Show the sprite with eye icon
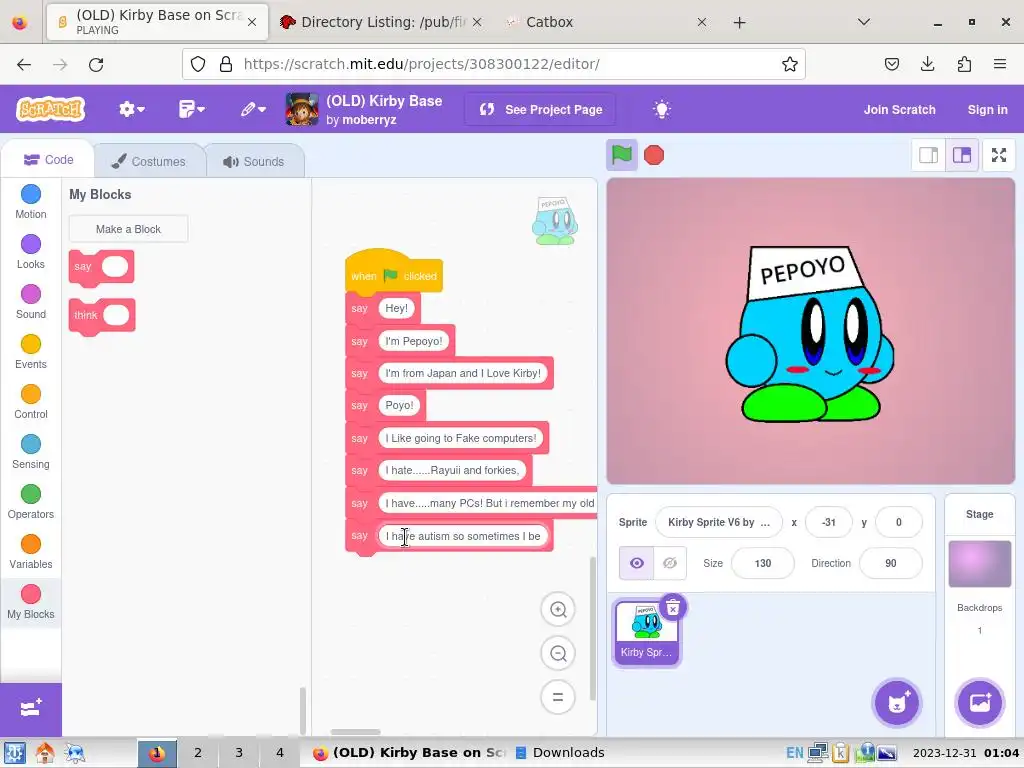This screenshot has width=1024, height=768. [x=636, y=563]
